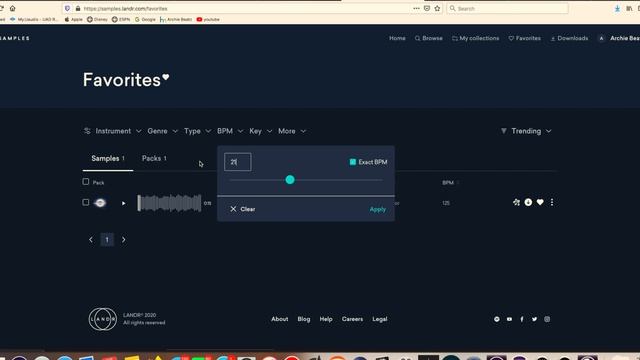The image size is (640, 360).
Task: Click the user avatar icon next to Archie
Action: [601, 38]
